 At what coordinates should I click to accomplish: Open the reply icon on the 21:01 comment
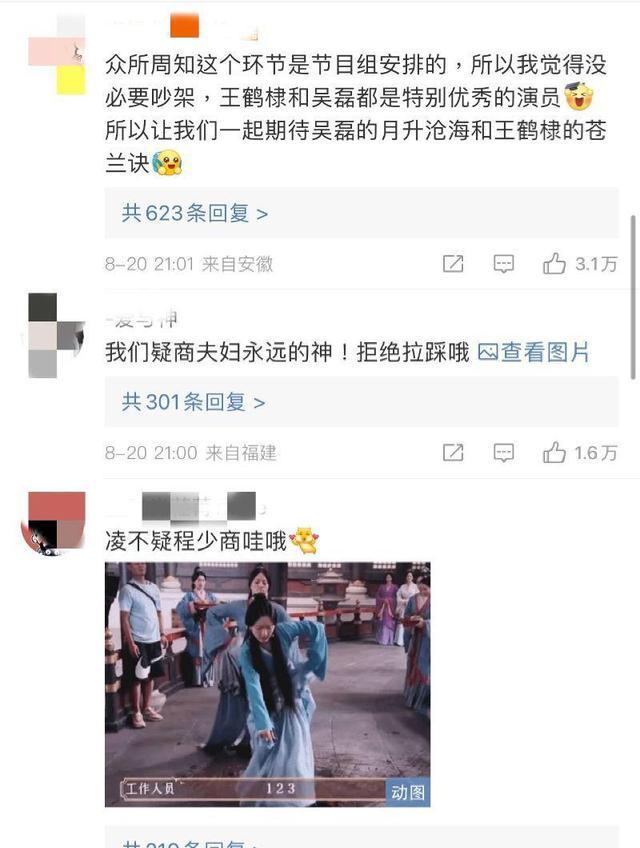pos(504,264)
